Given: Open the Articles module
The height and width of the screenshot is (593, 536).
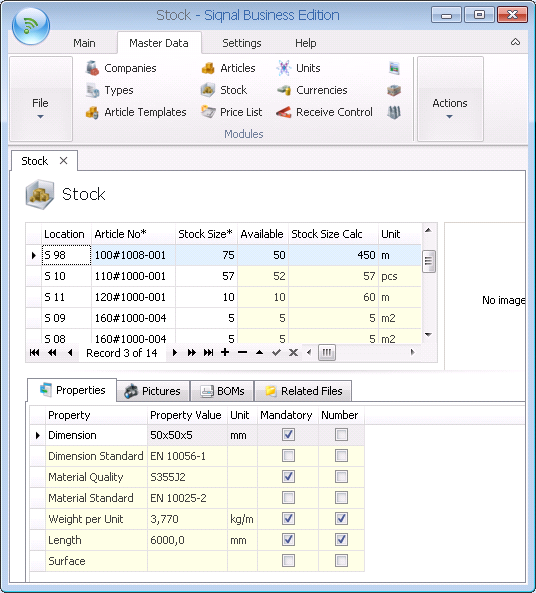Looking at the screenshot, I should click(x=228, y=68).
